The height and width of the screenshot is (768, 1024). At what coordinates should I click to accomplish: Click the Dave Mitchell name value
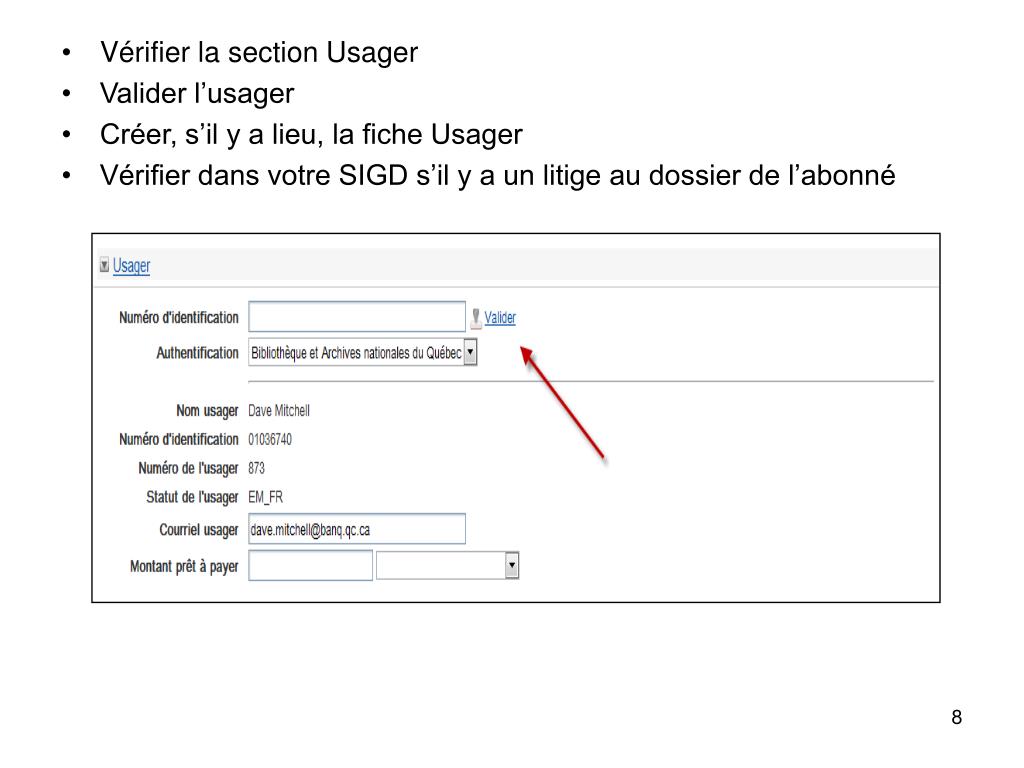(279, 411)
